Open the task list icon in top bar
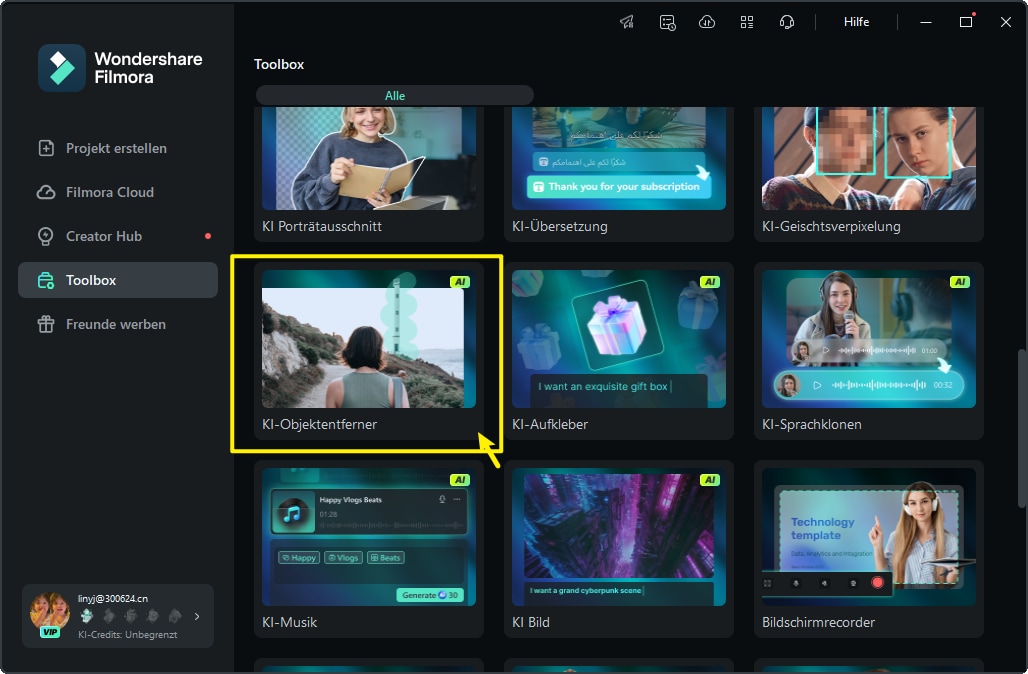Viewport: 1028px width, 674px height. (667, 22)
